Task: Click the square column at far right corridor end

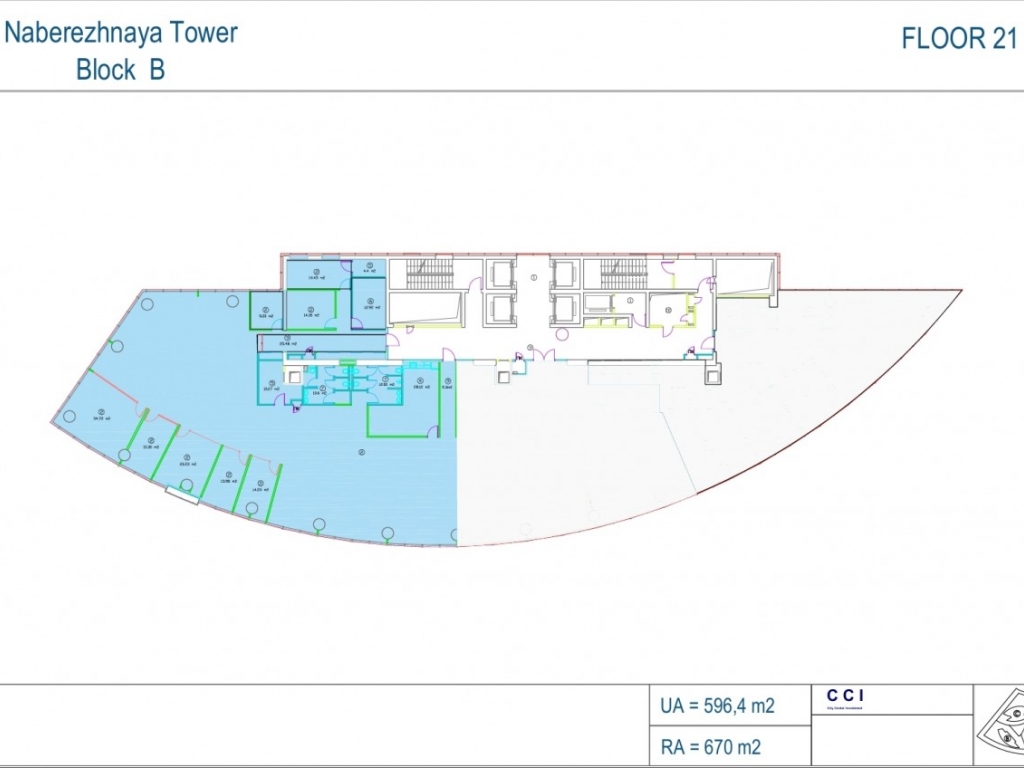Action: click(713, 376)
